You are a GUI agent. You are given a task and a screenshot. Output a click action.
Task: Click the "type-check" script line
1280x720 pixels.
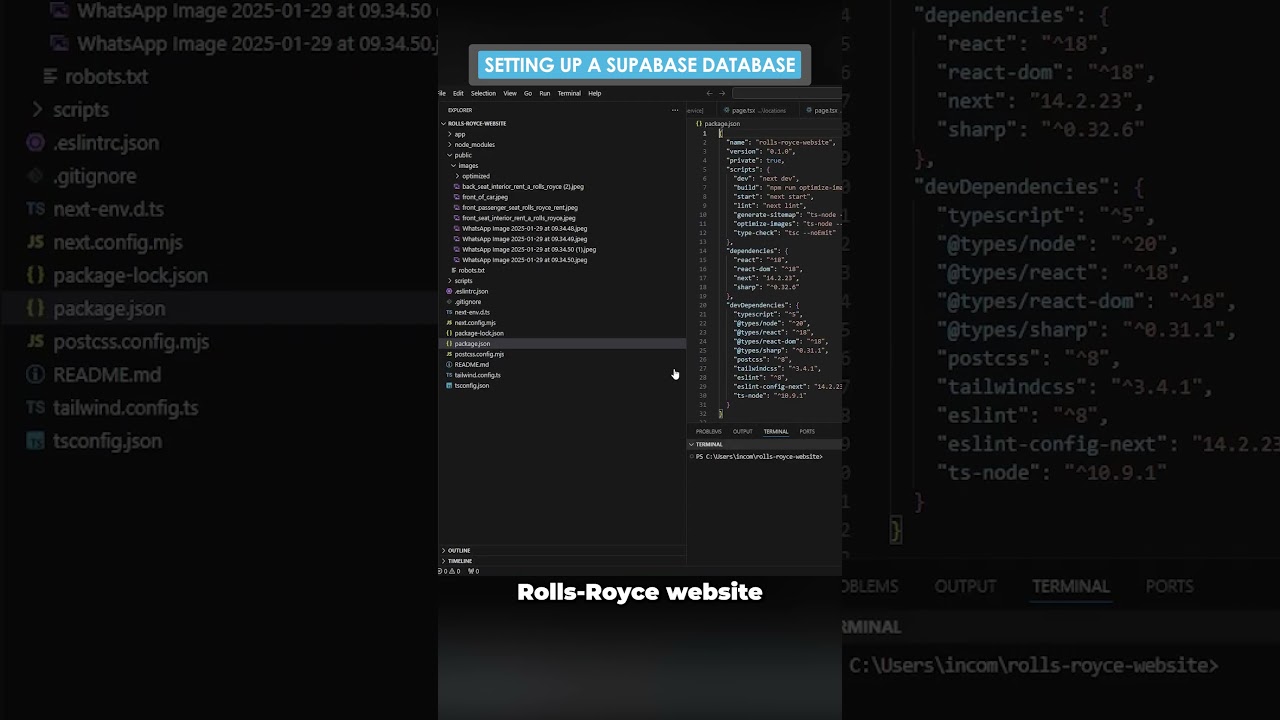[786, 233]
